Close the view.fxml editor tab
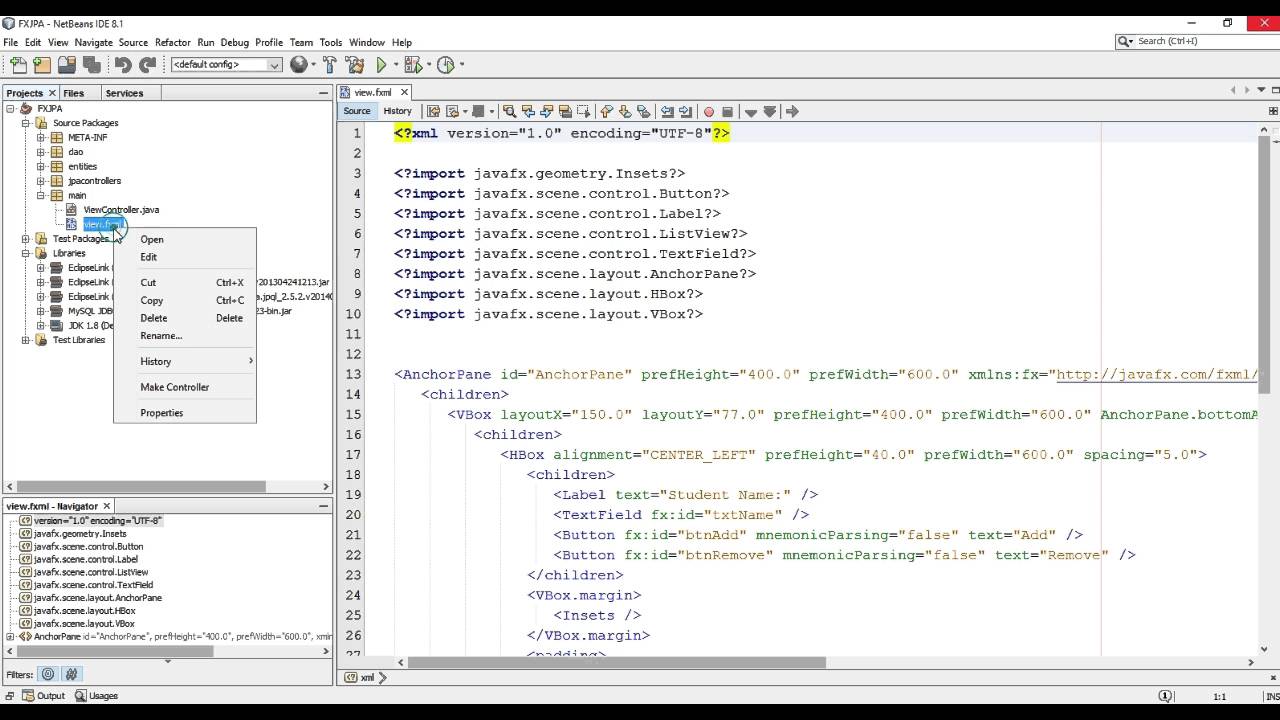The height and width of the screenshot is (720, 1280). [404, 92]
